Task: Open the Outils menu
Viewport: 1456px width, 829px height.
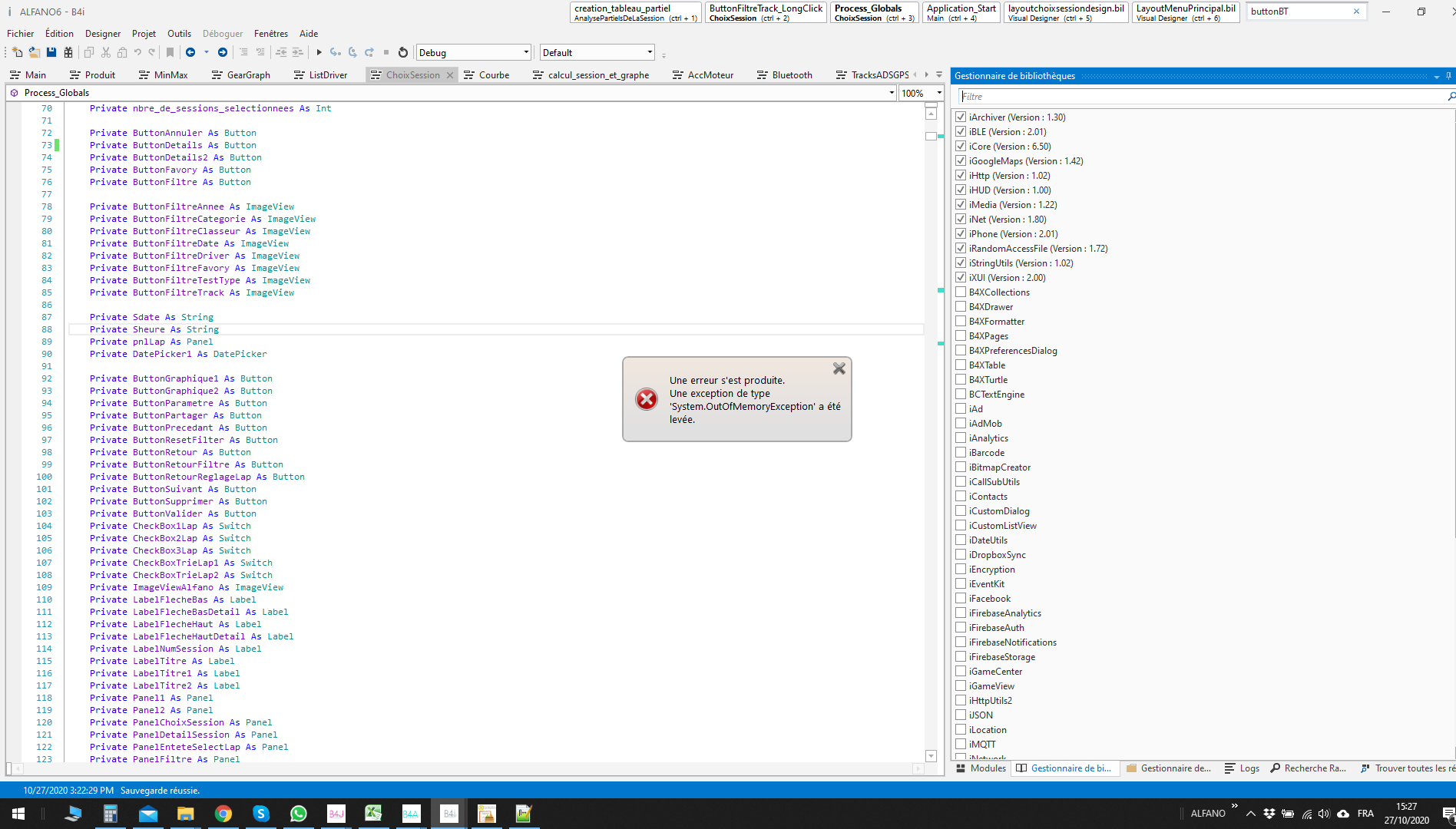Action: click(x=179, y=33)
